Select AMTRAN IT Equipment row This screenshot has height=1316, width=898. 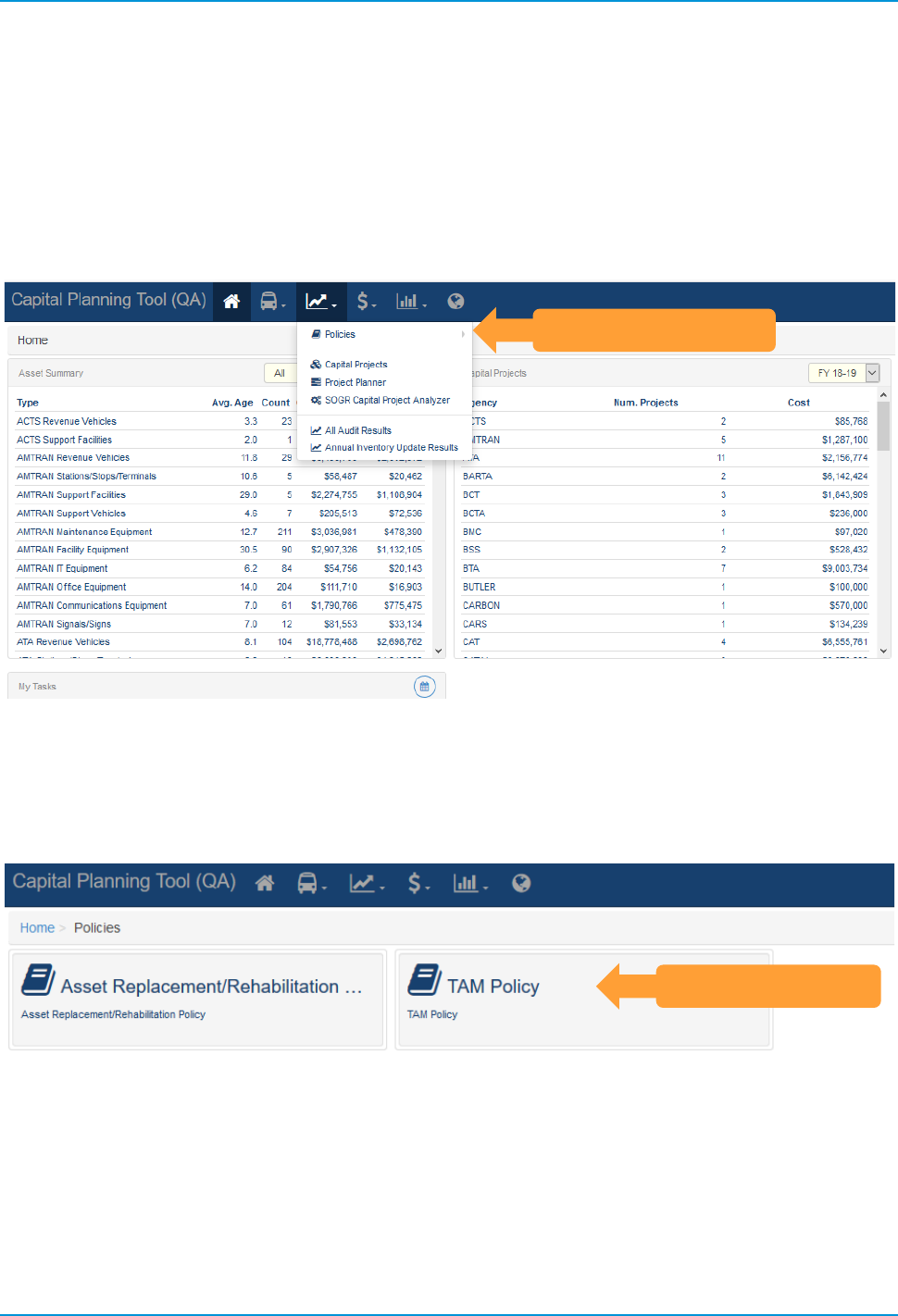click(219, 568)
